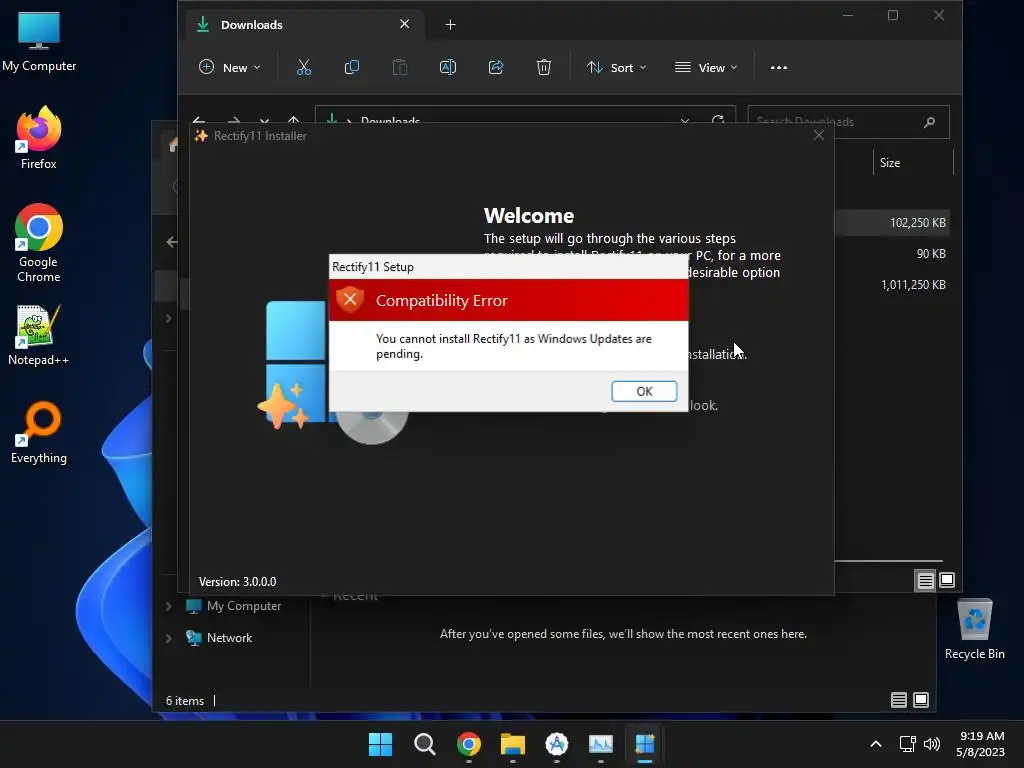The image size is (1024, 768).
Task: Click the search magnifier in Downloads
Action: tap(929, 122)
